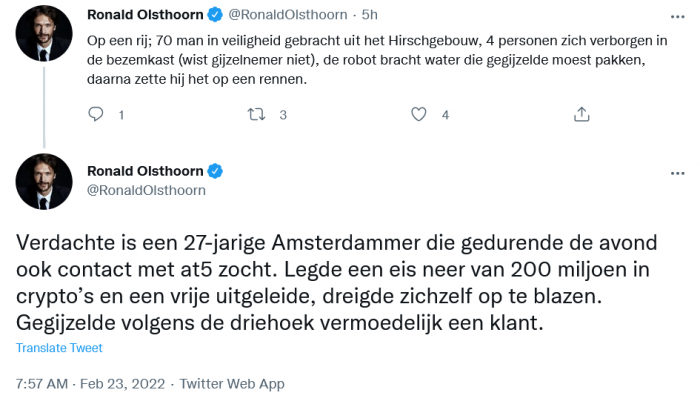Click the Ronald Olsthoorn name on the bottom tweet

tap(144, 171)
